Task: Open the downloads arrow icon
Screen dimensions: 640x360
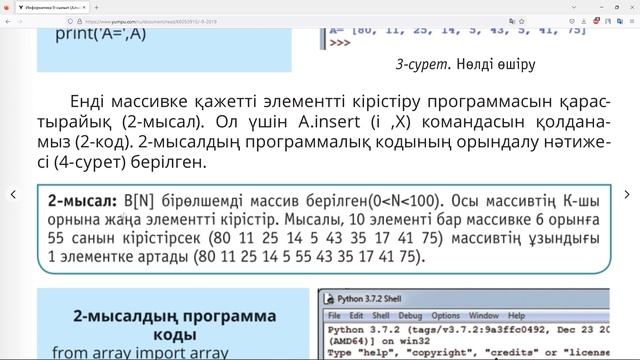Action: (x=584, y=21)
